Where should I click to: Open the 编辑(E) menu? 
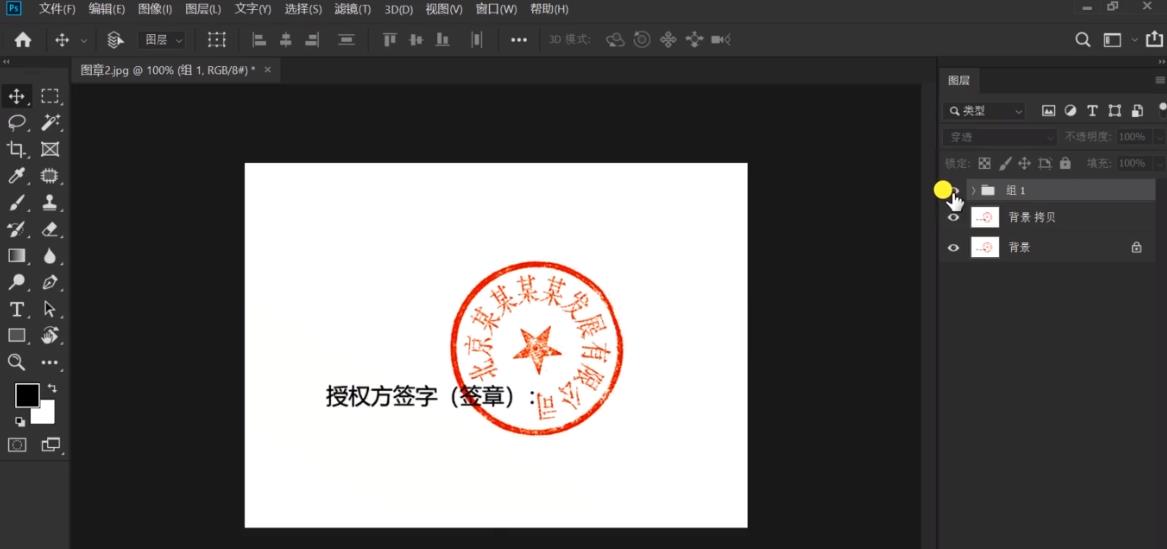pos(106,9)
